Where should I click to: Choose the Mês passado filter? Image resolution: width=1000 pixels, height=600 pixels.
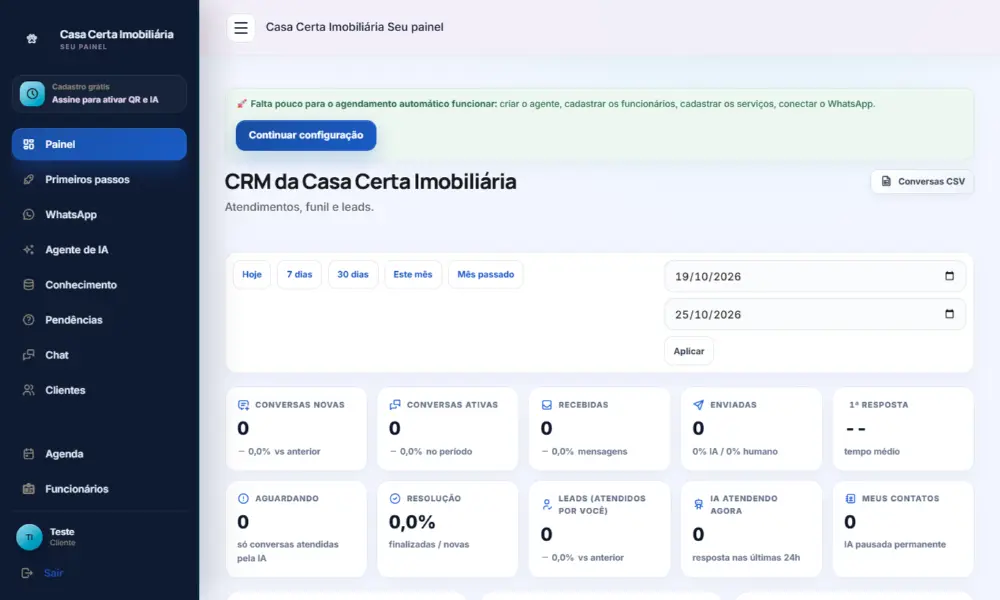point(485,274)
